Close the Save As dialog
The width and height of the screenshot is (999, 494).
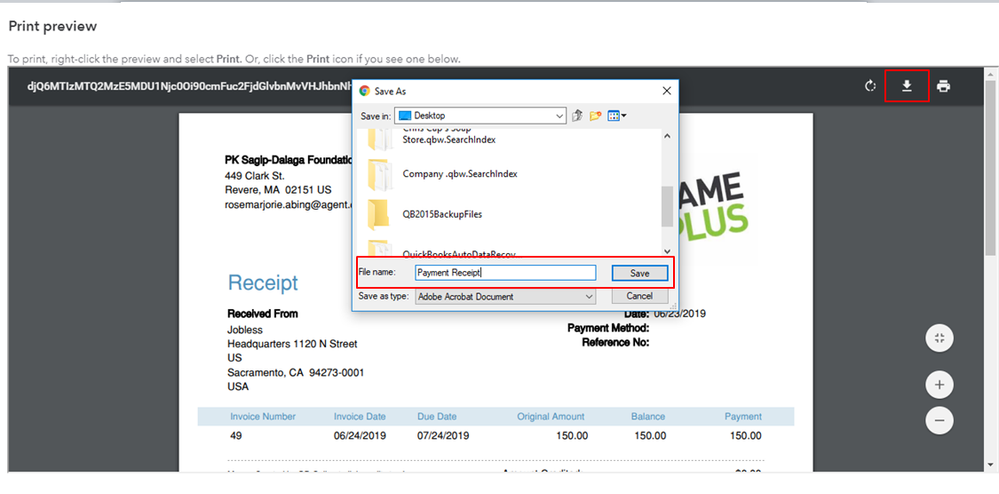coord(666,91)
